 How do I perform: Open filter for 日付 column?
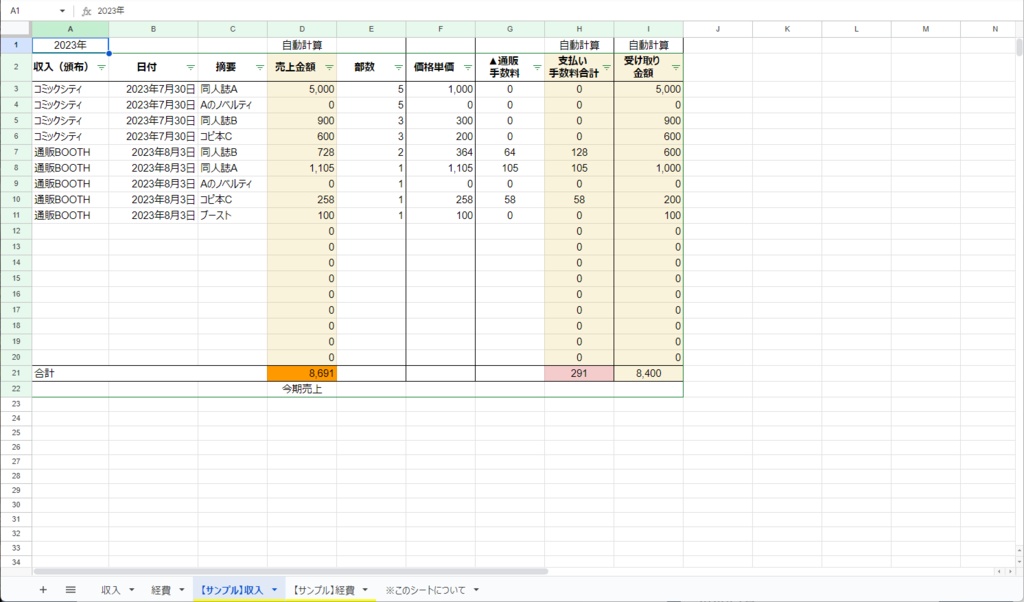pos(190,67)
